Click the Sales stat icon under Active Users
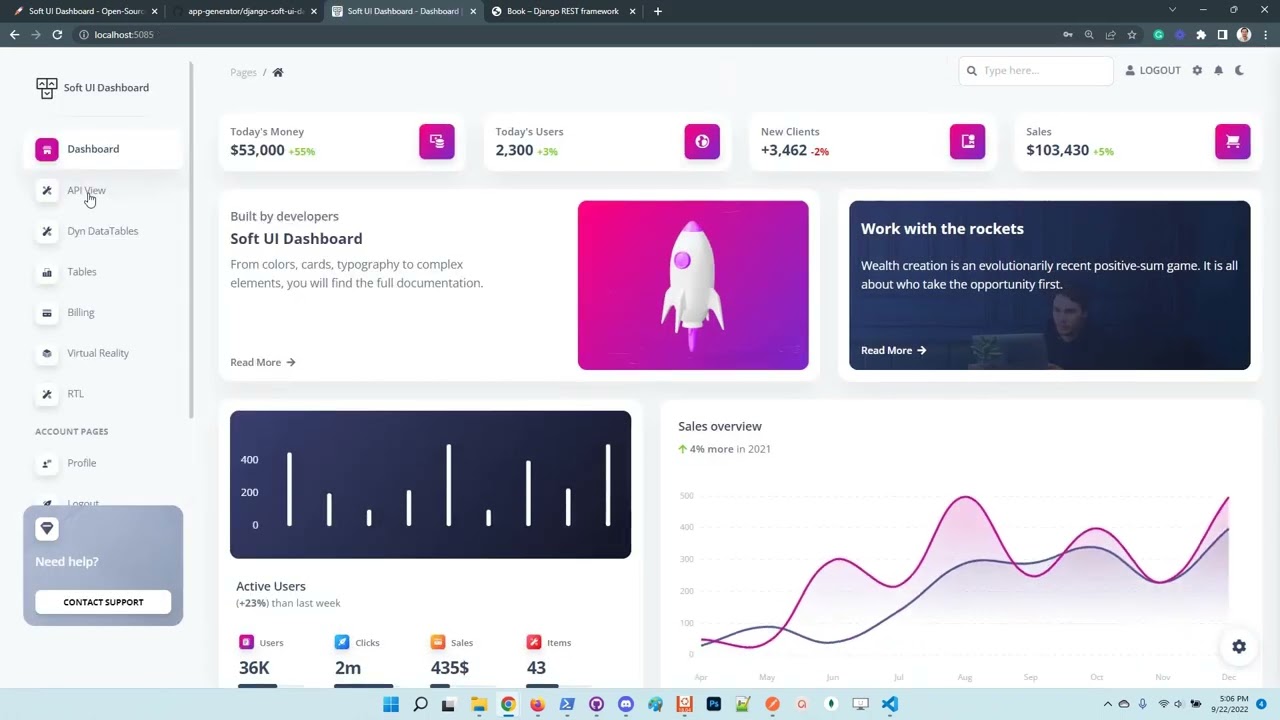Image resolution: width=1280 pixels, height=720 pixels. tap(438, 642)
